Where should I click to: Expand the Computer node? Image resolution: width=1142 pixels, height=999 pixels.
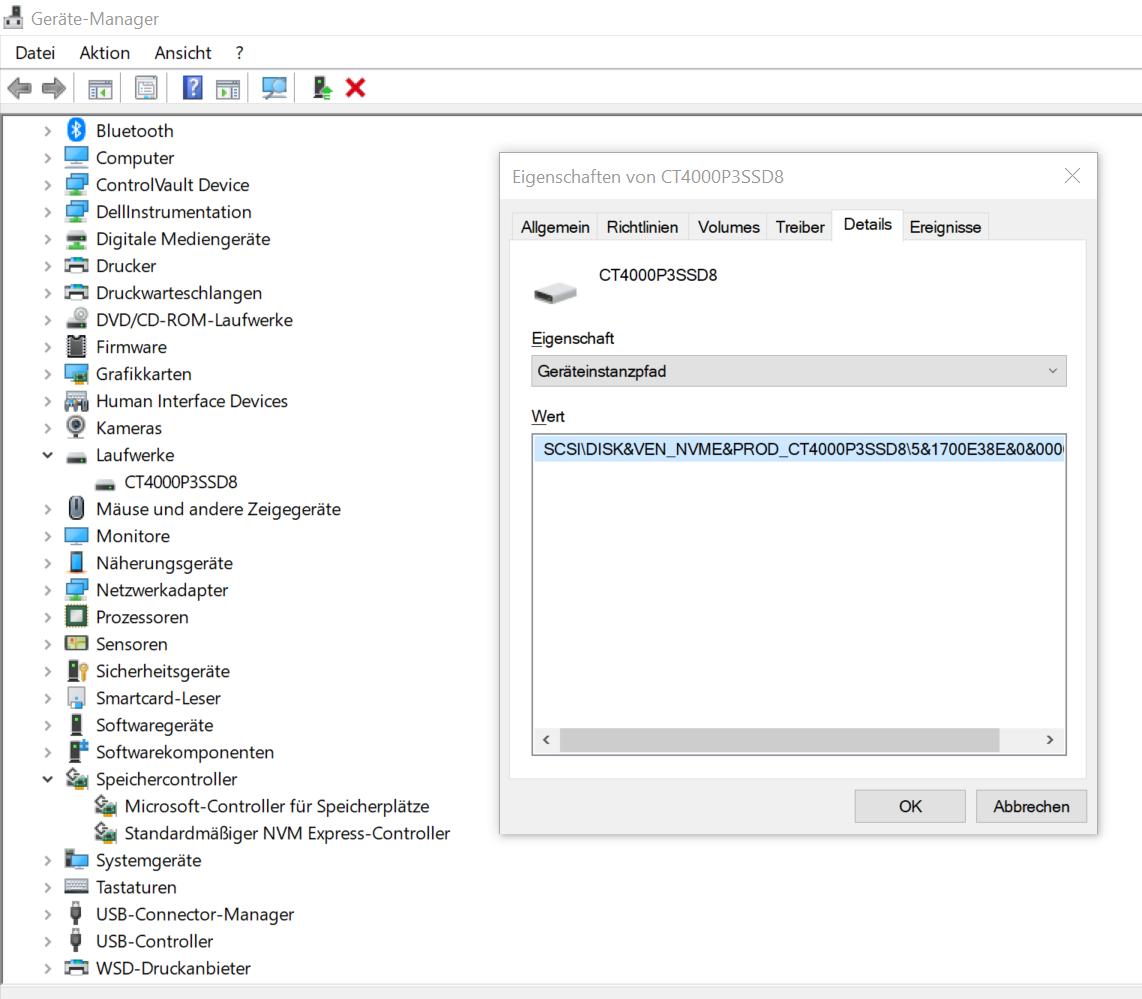click(x=47, y=158)
